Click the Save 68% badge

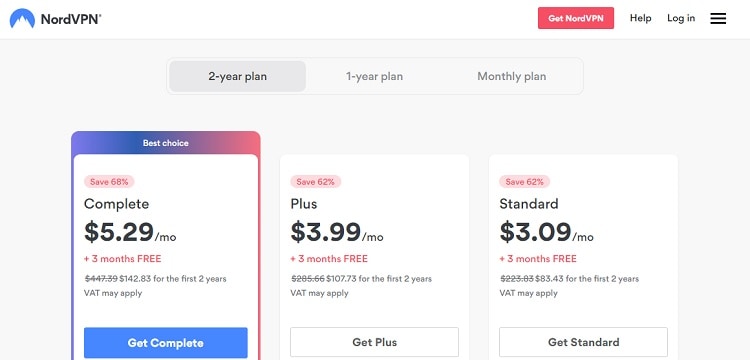click(x=109, y=182)
